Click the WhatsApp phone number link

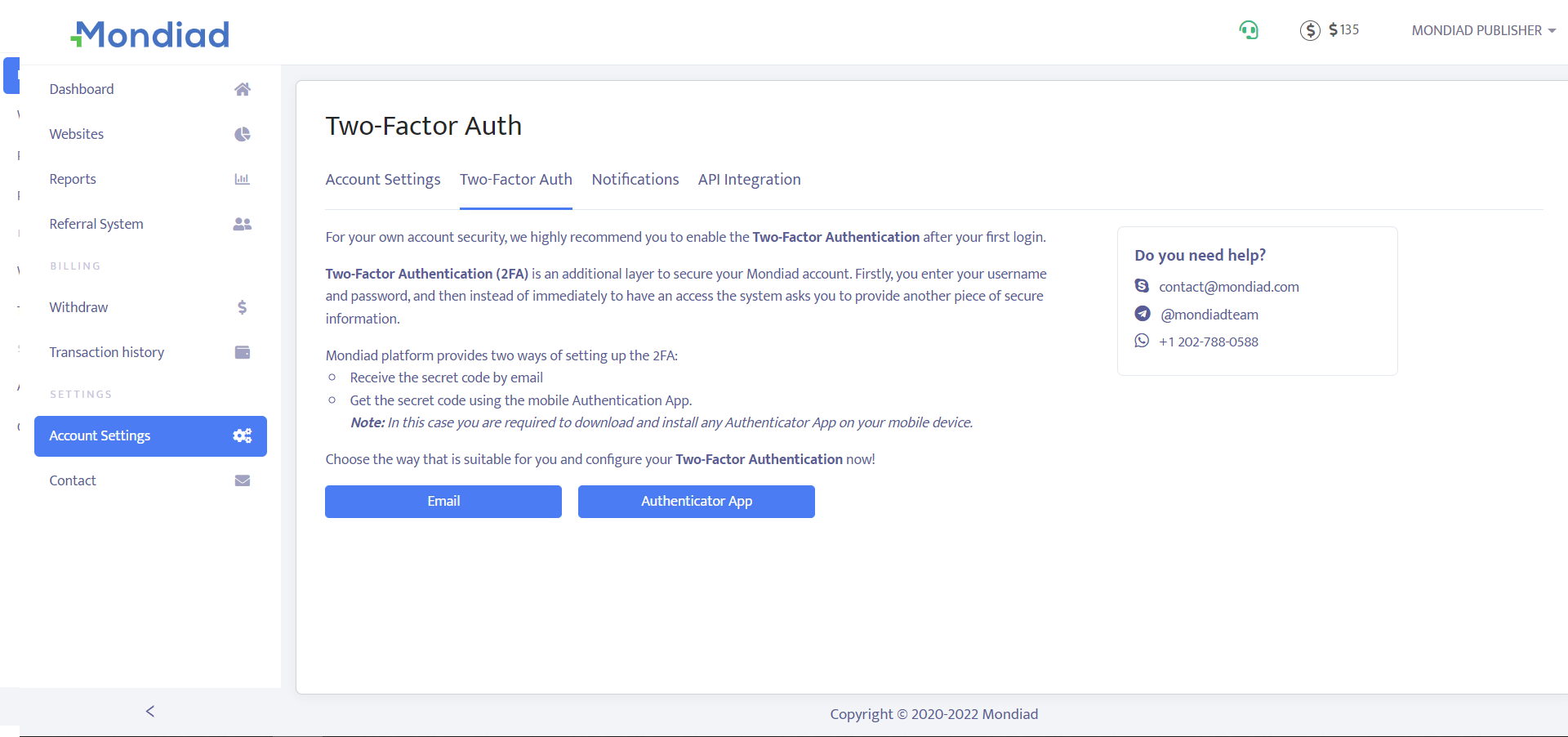pos(1208,342)
